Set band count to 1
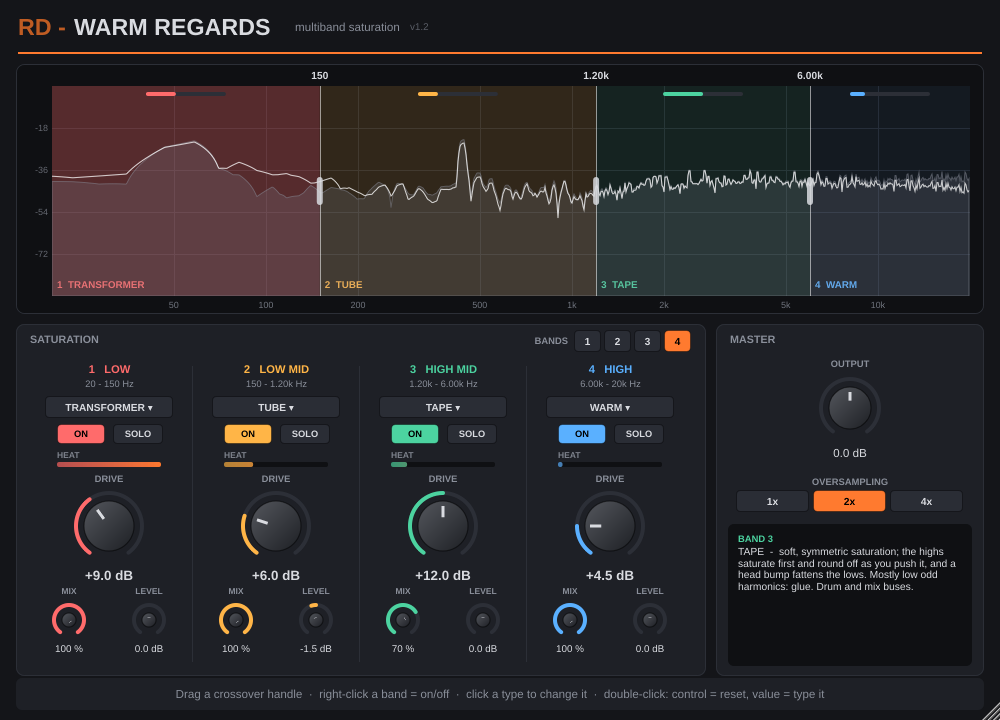 [587, 341]
